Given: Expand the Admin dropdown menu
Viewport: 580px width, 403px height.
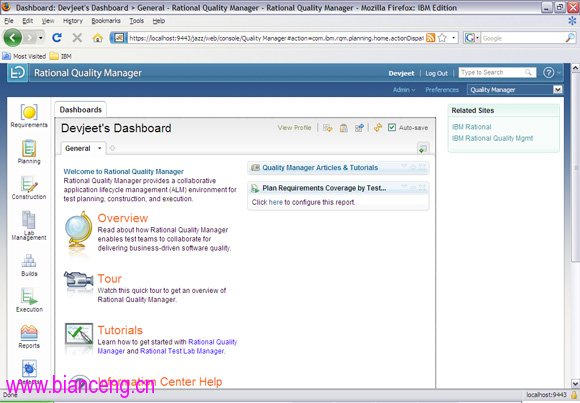Looking at the screenshot, I should [404, 90].
